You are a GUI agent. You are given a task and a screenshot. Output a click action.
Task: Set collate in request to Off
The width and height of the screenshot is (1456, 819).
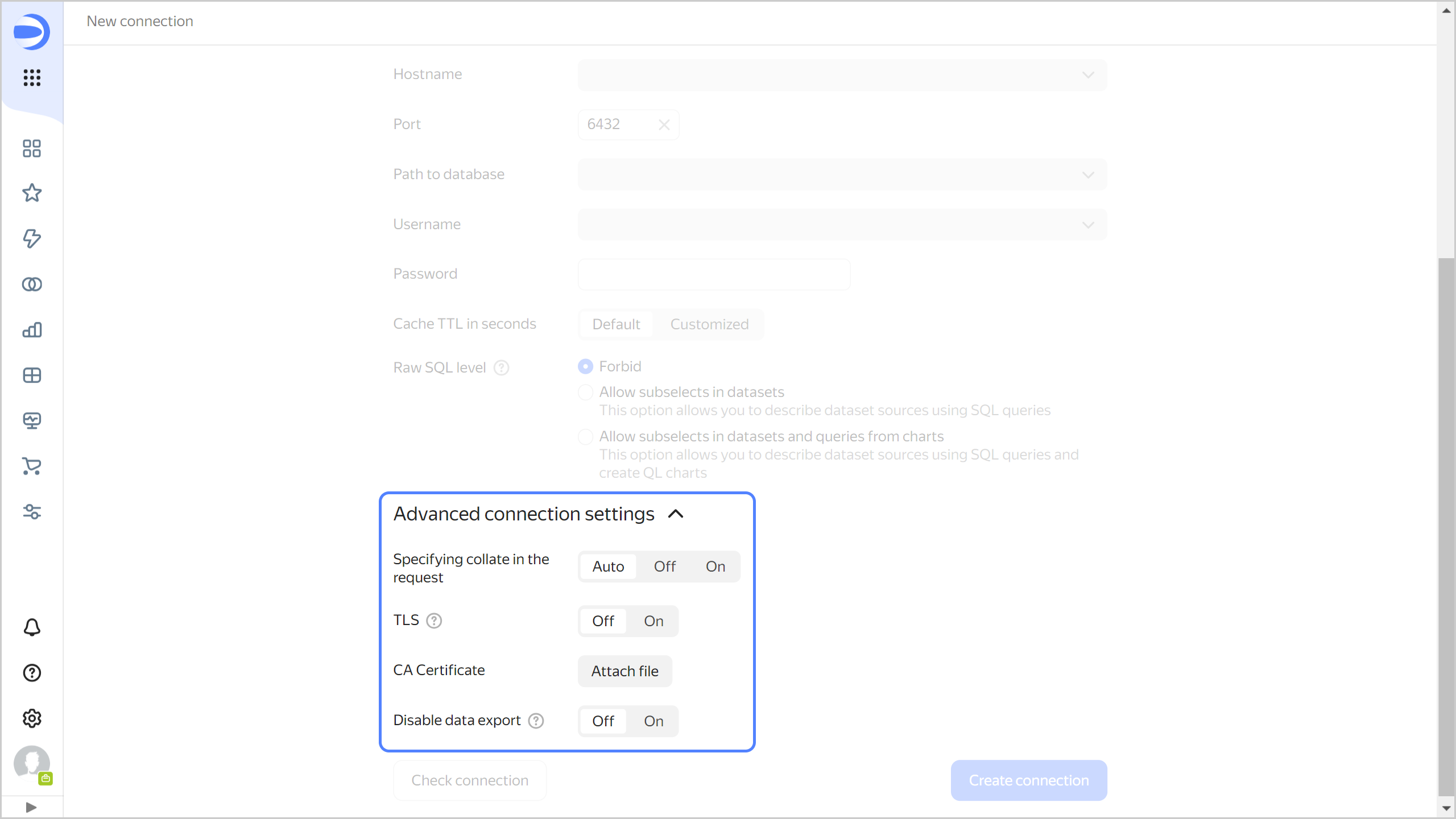(664, 566)
